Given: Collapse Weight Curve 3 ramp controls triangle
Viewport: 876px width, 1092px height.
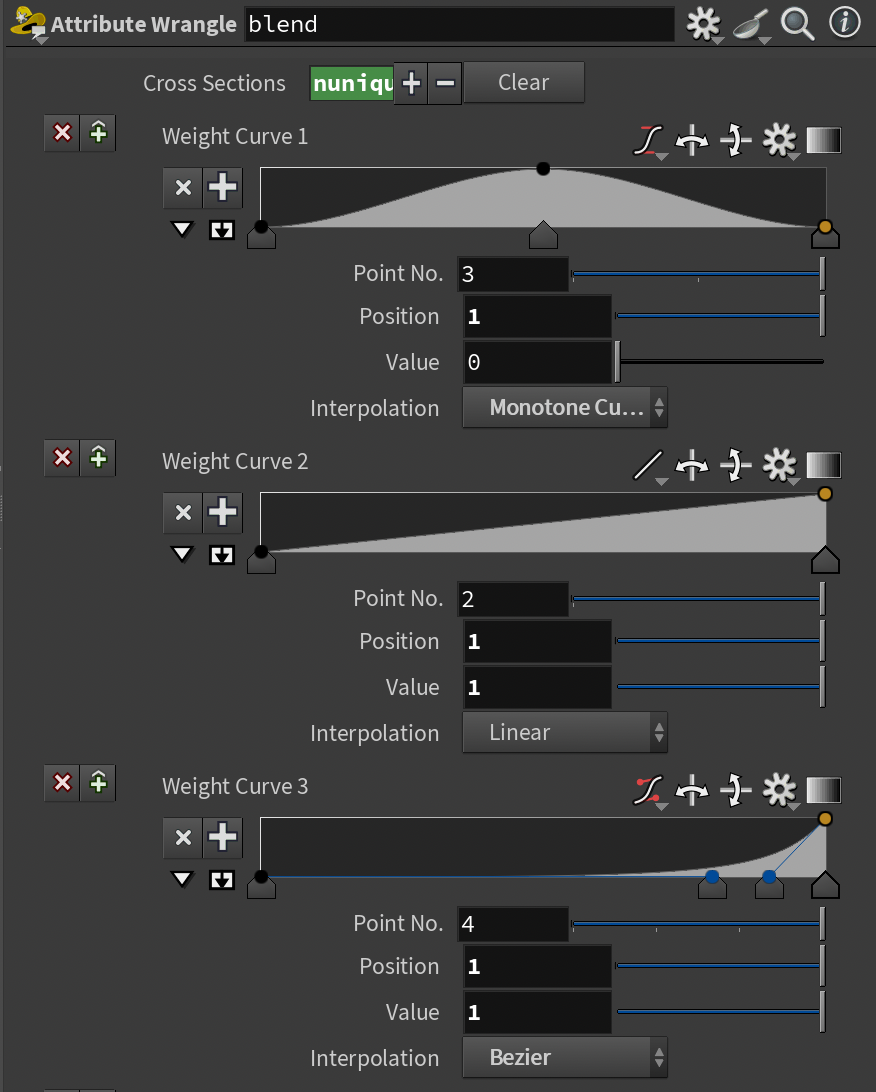Looking at the screenshot, I should [x=181, y=880].
